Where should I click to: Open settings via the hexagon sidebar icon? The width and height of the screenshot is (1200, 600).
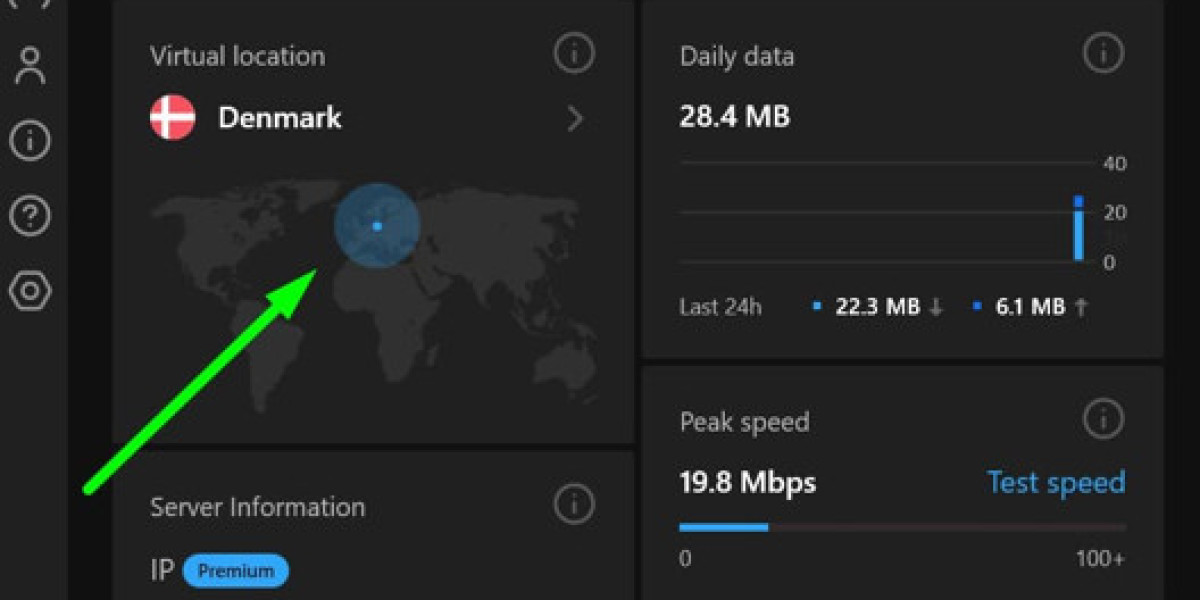(31, 290)
